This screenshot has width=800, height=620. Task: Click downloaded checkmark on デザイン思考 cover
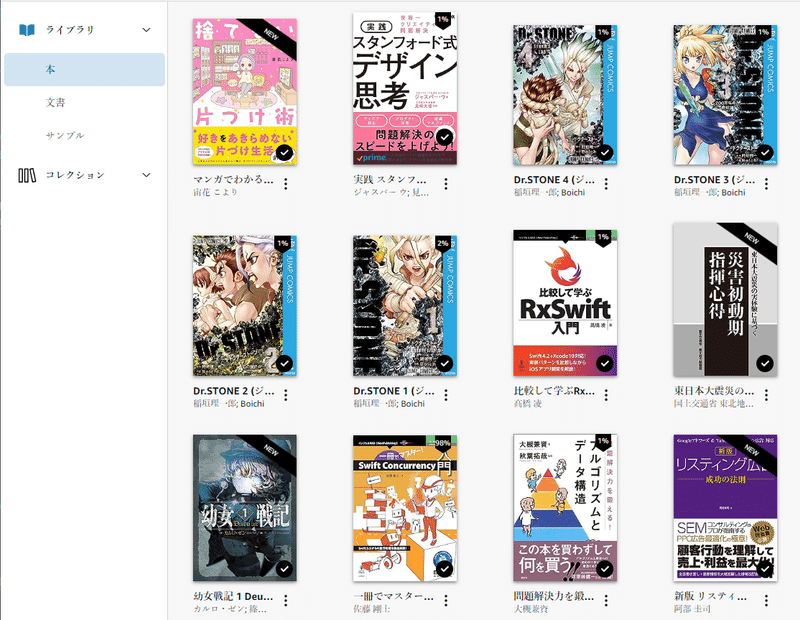pyautogui.click(x=444, y=137)
